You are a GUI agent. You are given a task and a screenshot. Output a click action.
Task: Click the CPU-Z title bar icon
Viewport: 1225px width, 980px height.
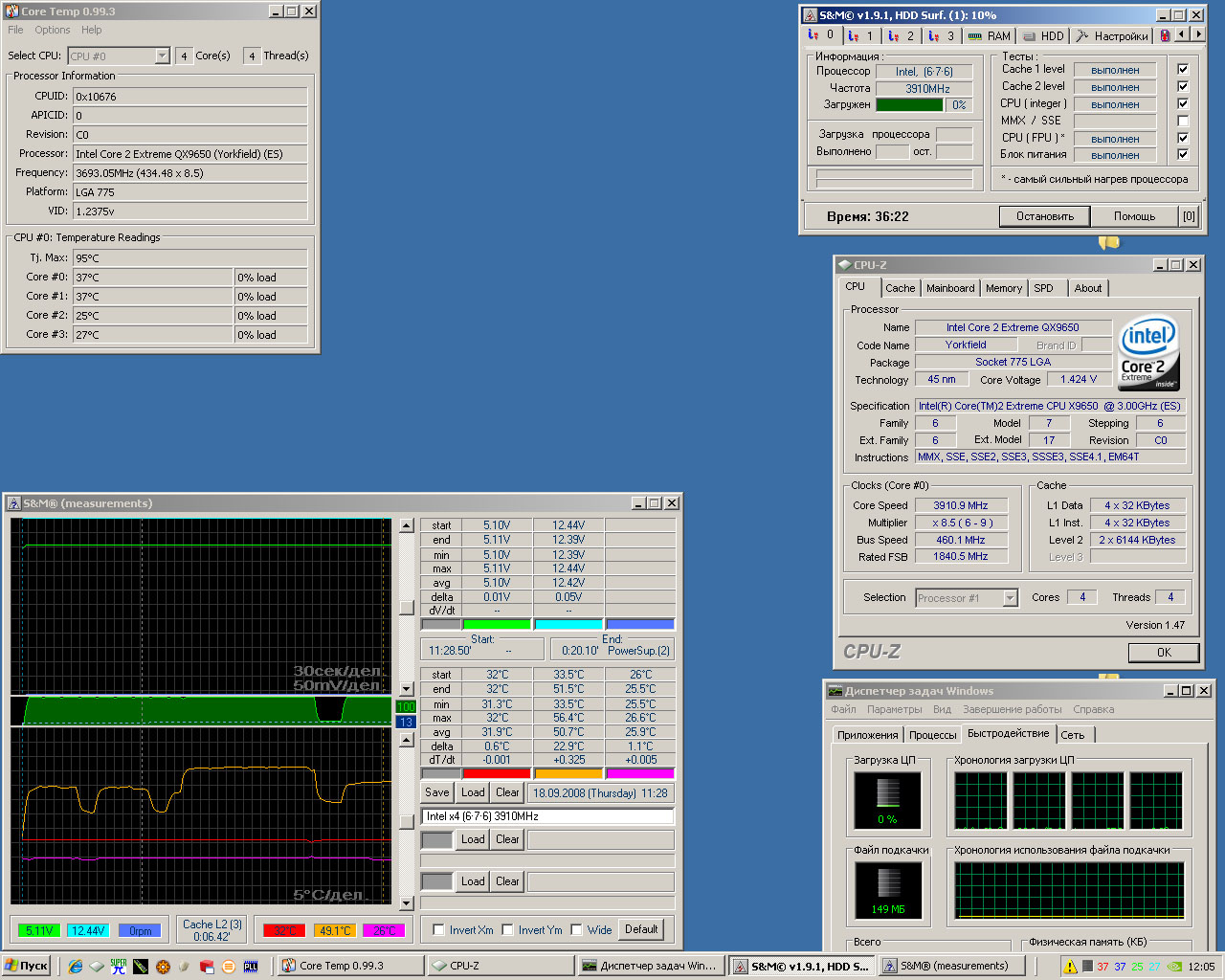pyautogui.click(x=844, y=265)
